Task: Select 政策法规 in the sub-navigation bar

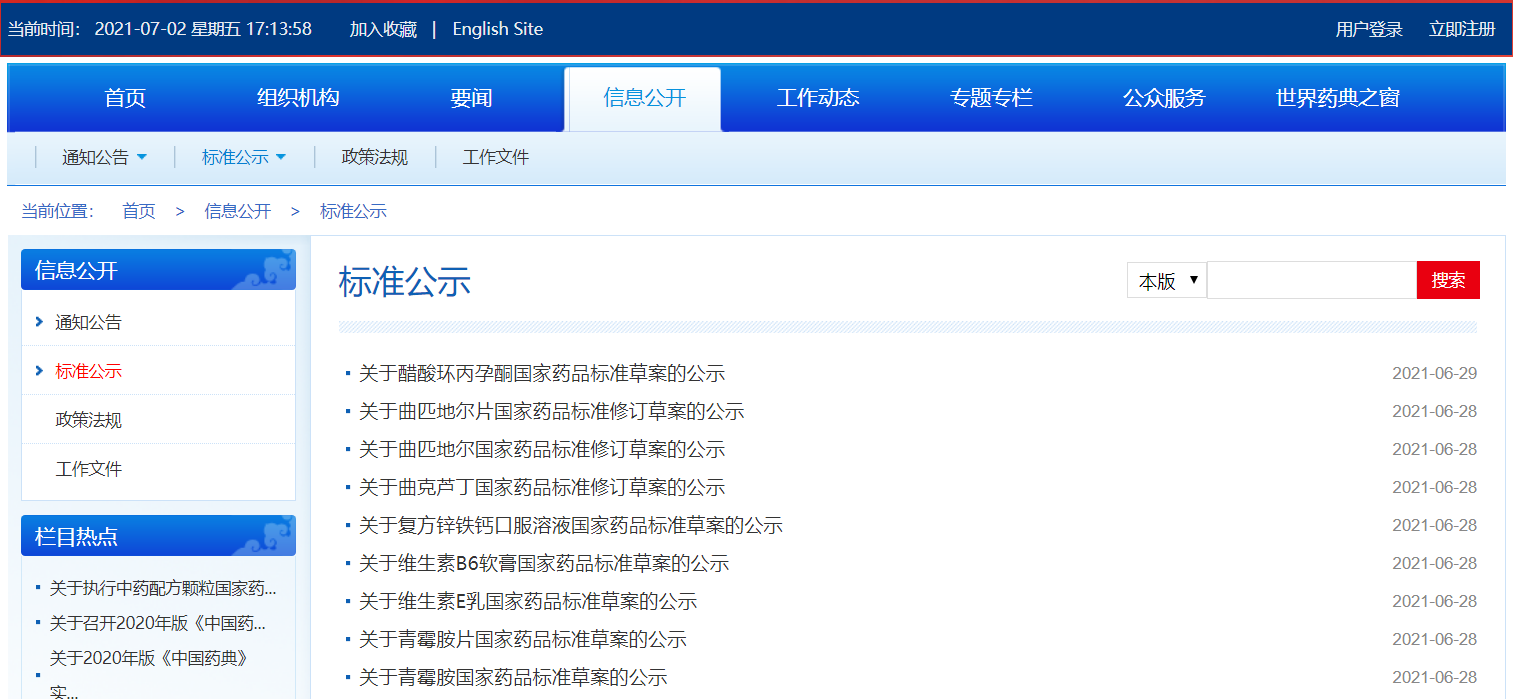Action: click(375, 157)
